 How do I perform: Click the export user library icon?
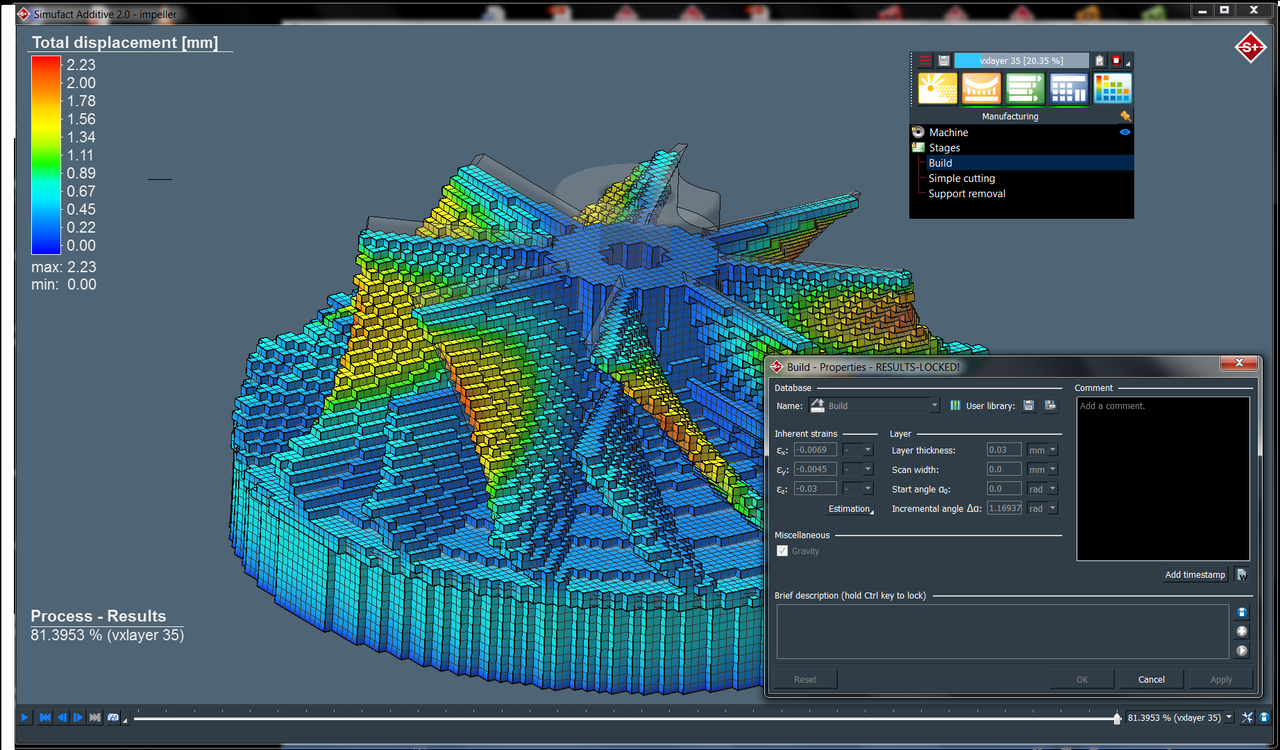click(1050, 406)
